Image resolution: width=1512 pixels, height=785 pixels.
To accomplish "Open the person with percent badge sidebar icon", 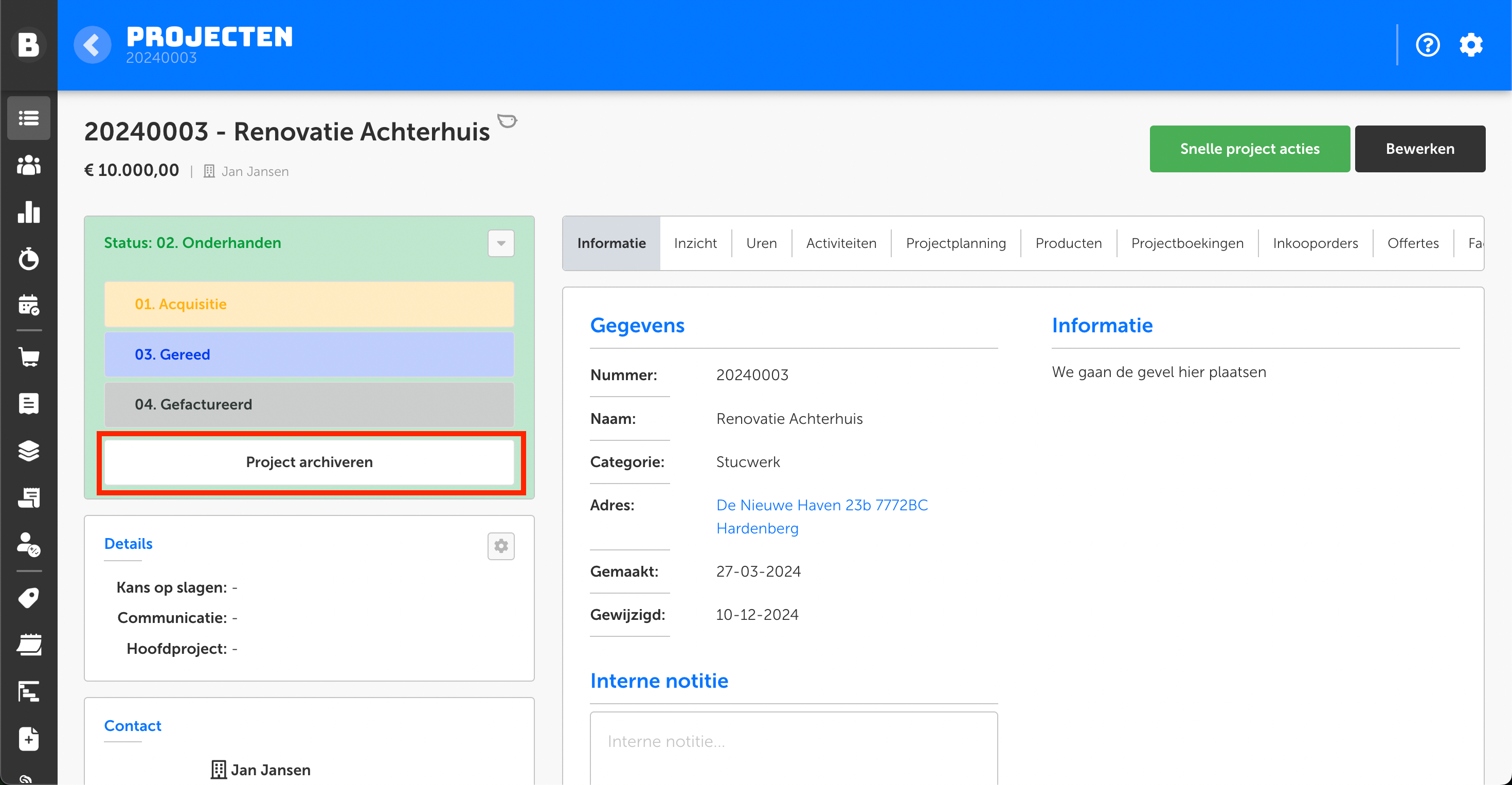I will coord(29,544).
